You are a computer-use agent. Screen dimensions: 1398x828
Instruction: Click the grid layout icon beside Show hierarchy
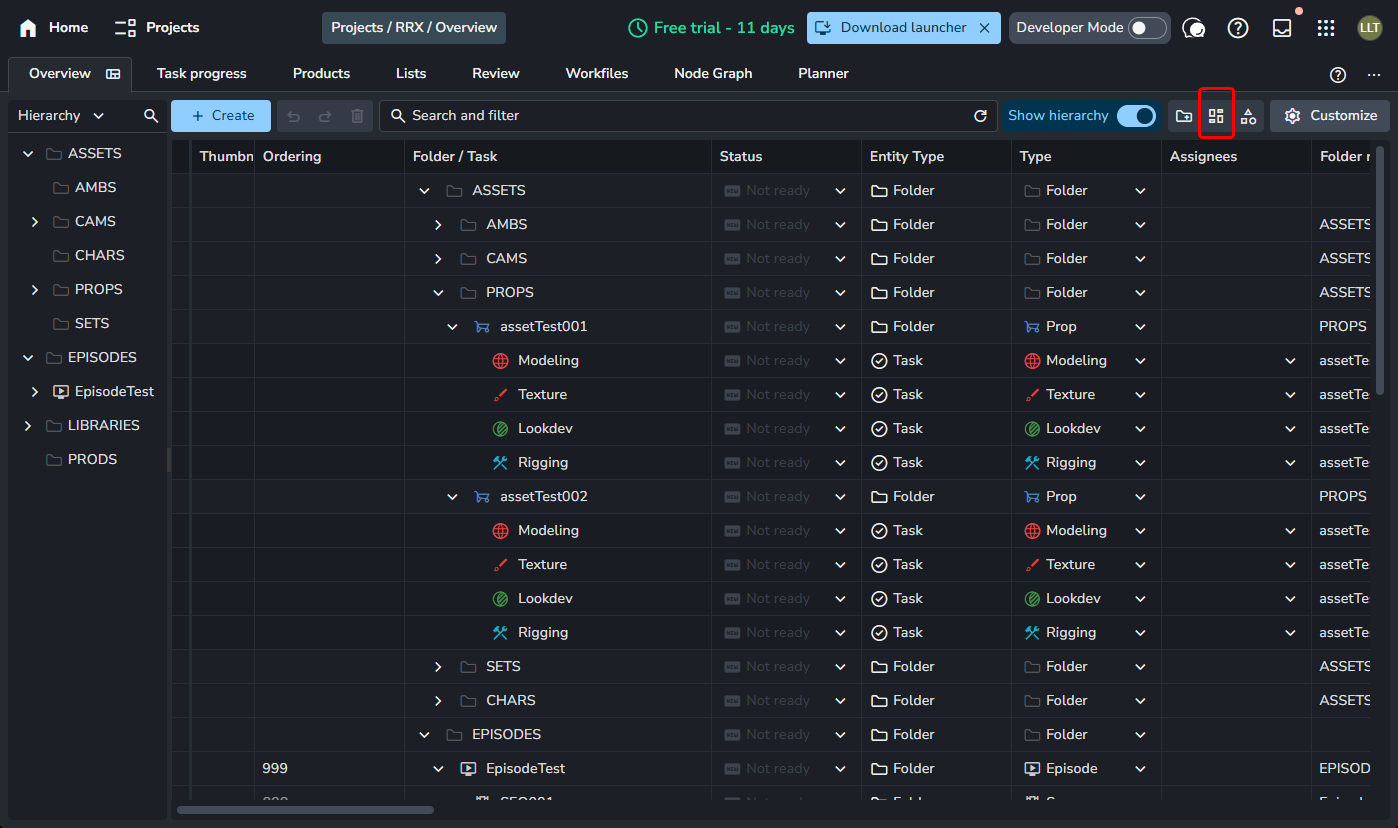1216,116
